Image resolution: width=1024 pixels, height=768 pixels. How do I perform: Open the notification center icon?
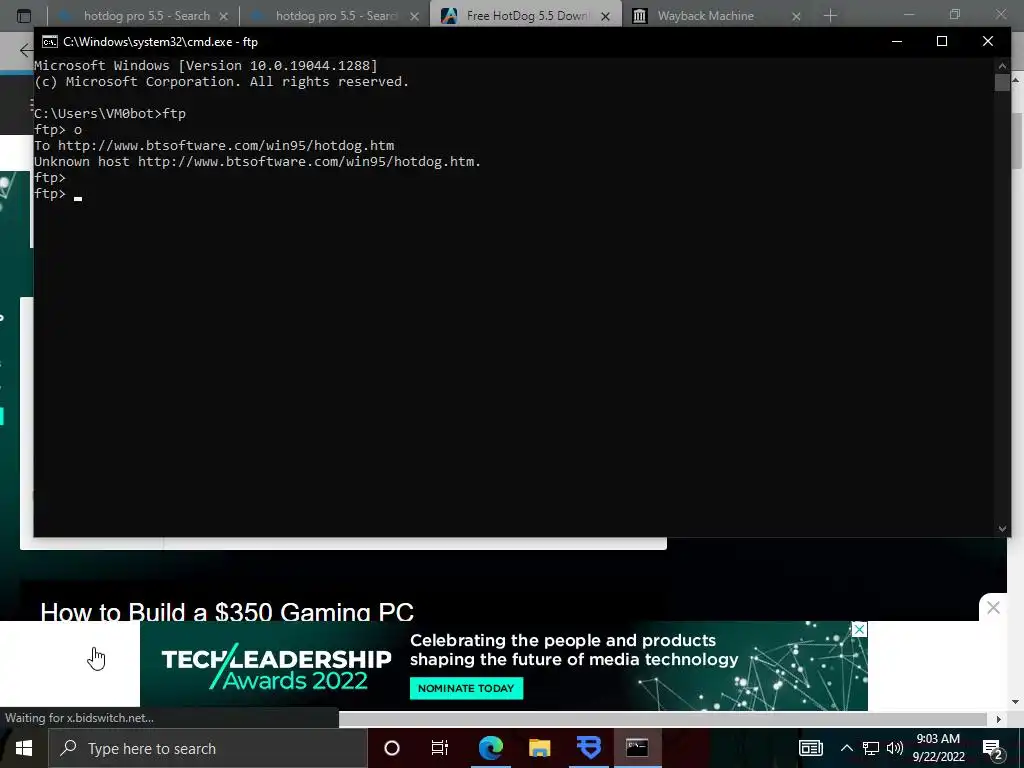[993, 748]
